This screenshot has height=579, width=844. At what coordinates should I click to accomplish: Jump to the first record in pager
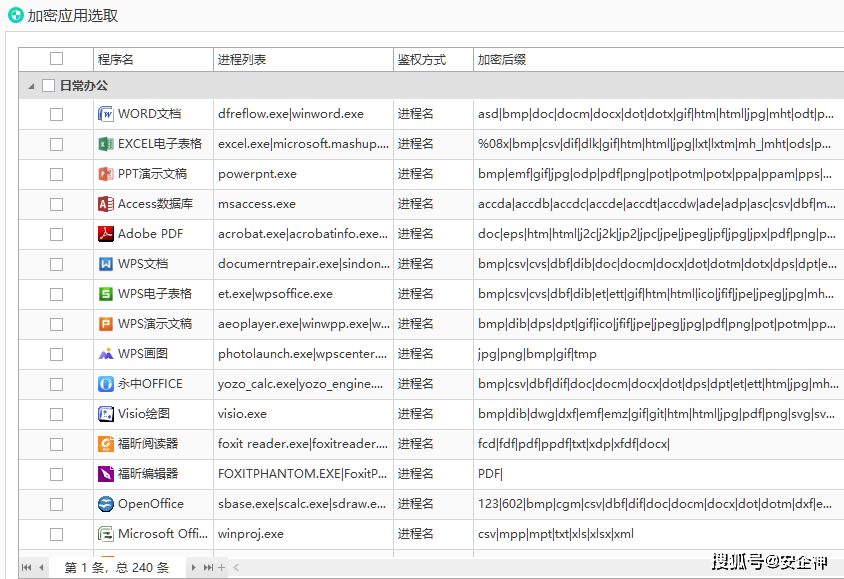[x=27, y=568]
